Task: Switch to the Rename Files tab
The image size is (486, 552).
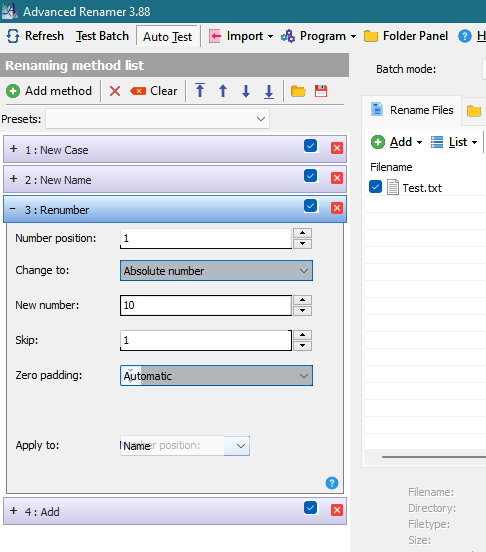Action: click(x=412, y=110)
